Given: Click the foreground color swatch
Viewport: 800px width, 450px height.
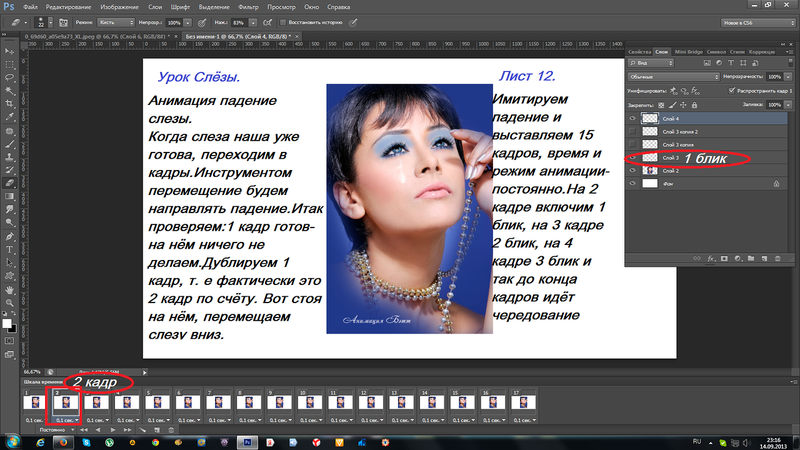Looking at the screenshot, I should coord(7,323).
